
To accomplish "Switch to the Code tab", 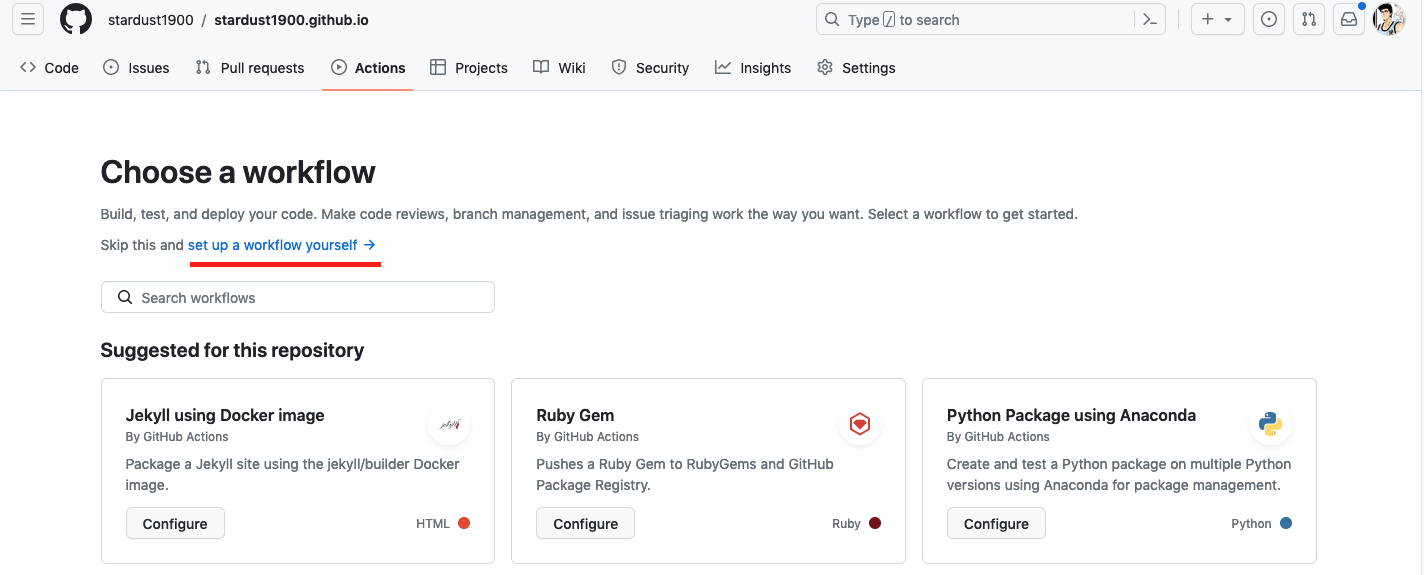I will (50, 68).
